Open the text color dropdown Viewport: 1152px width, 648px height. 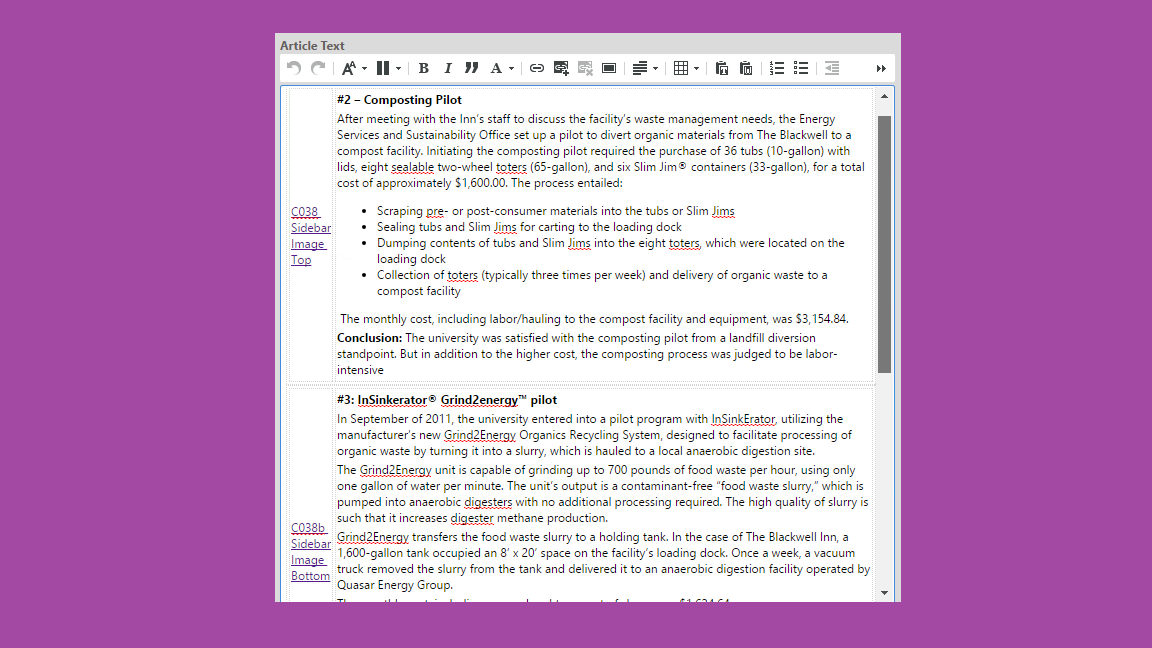[501, 68]
